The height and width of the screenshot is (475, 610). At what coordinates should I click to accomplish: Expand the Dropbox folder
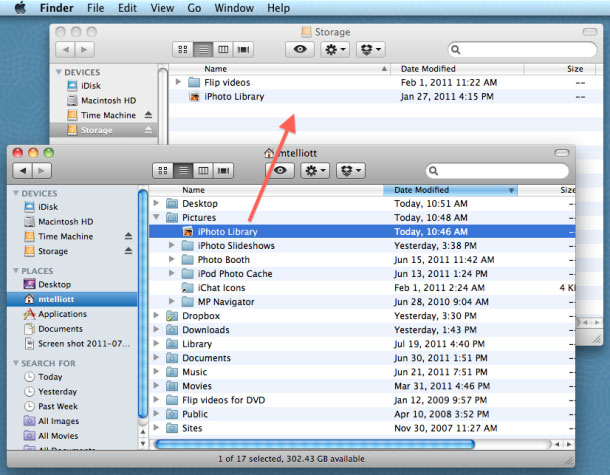pos(156,315)
